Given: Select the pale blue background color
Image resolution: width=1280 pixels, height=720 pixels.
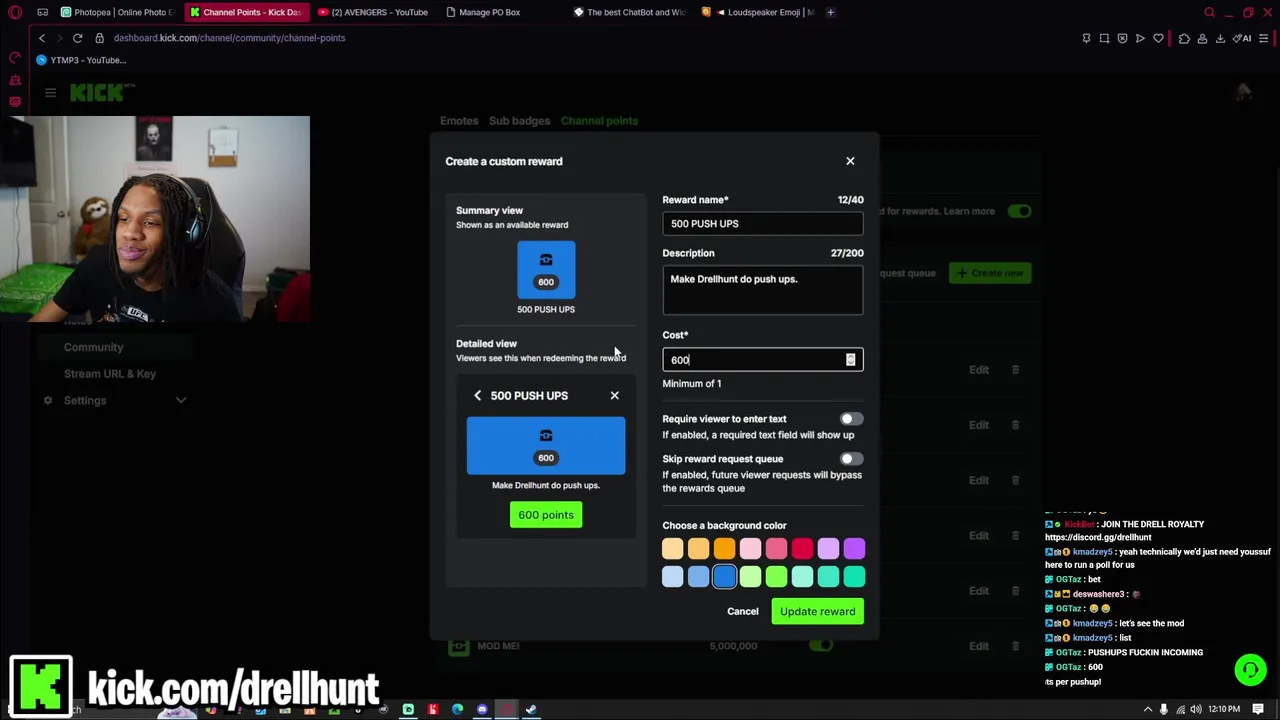Looking at the screenshot, I should pos(672,576).
